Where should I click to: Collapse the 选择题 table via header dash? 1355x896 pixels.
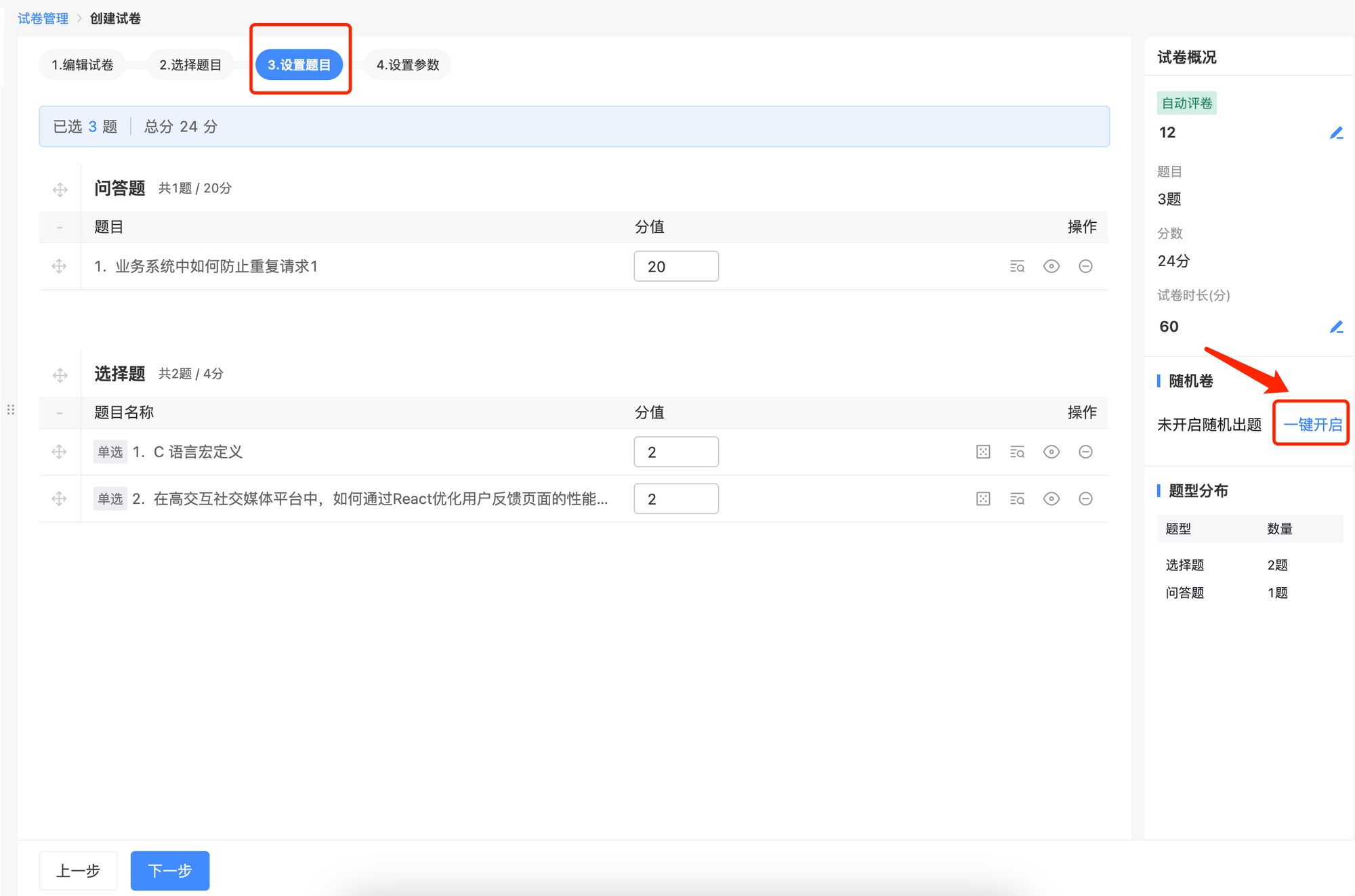point(60,412)
